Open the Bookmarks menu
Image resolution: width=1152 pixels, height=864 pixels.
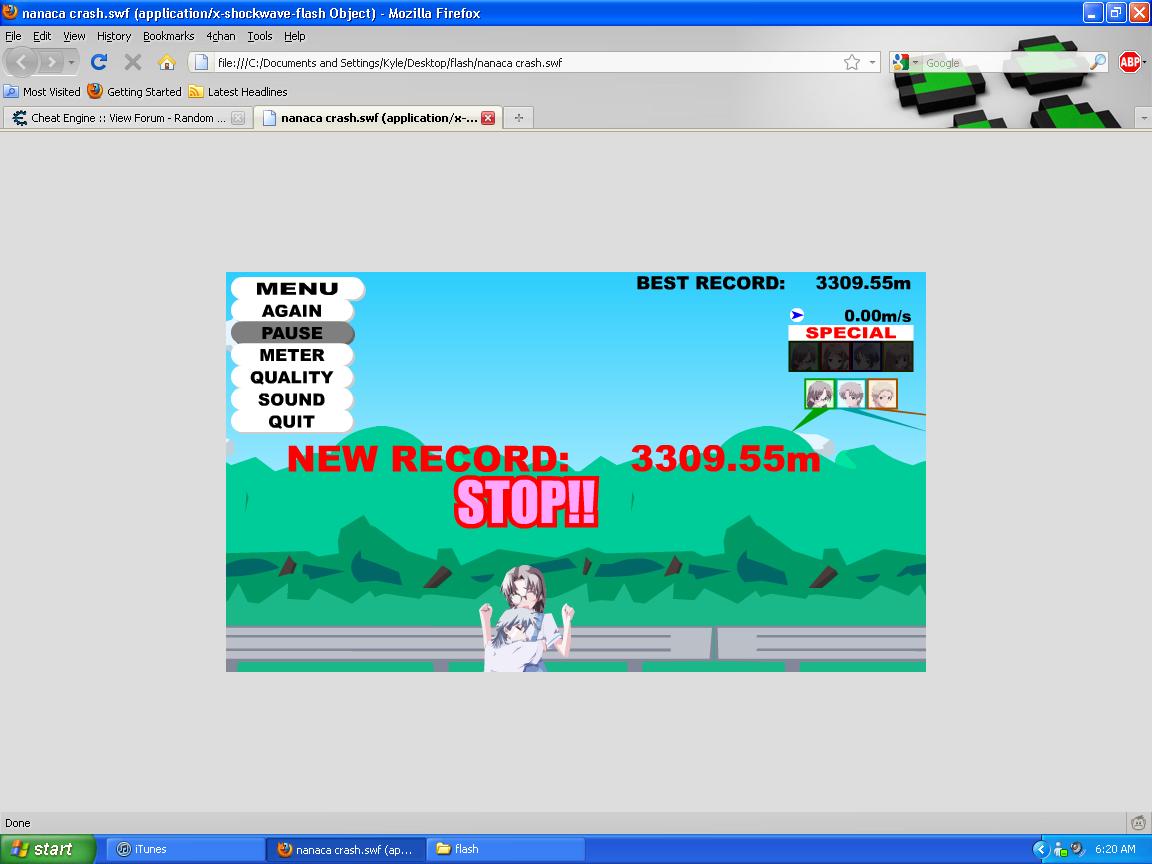pos(168,36)
